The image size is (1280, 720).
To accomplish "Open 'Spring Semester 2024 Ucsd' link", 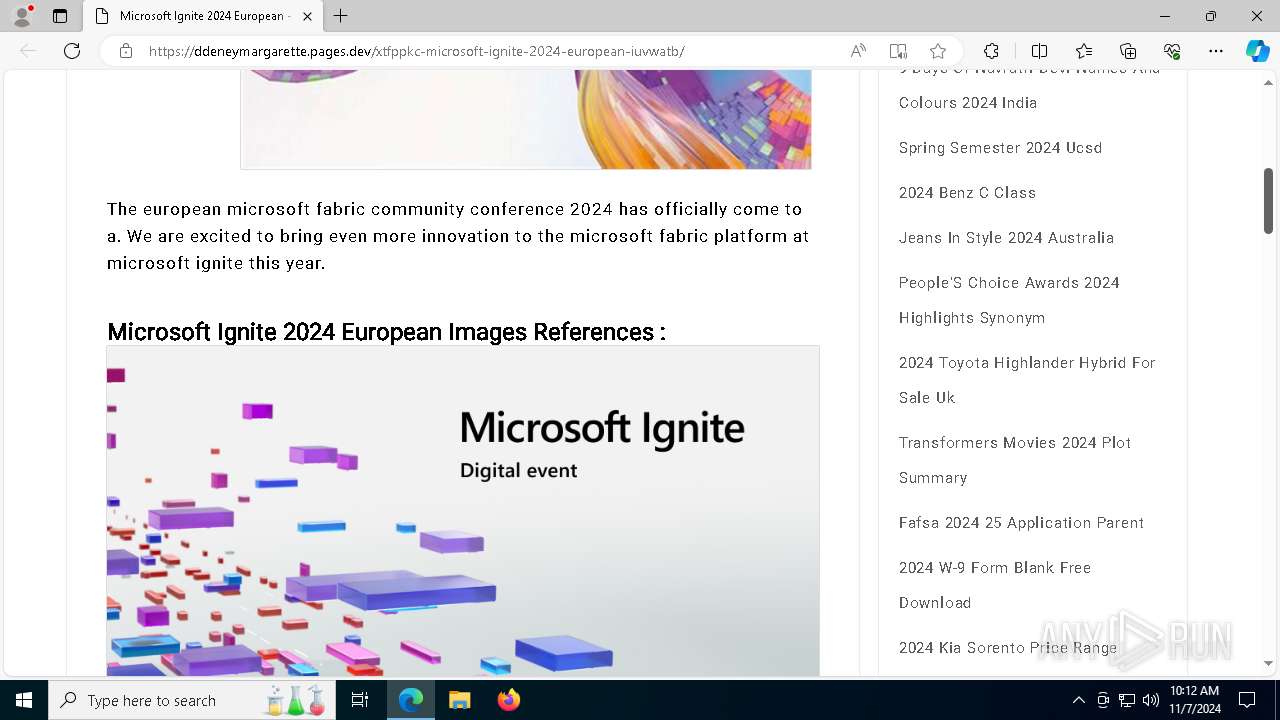I will tap(1000, 148).
